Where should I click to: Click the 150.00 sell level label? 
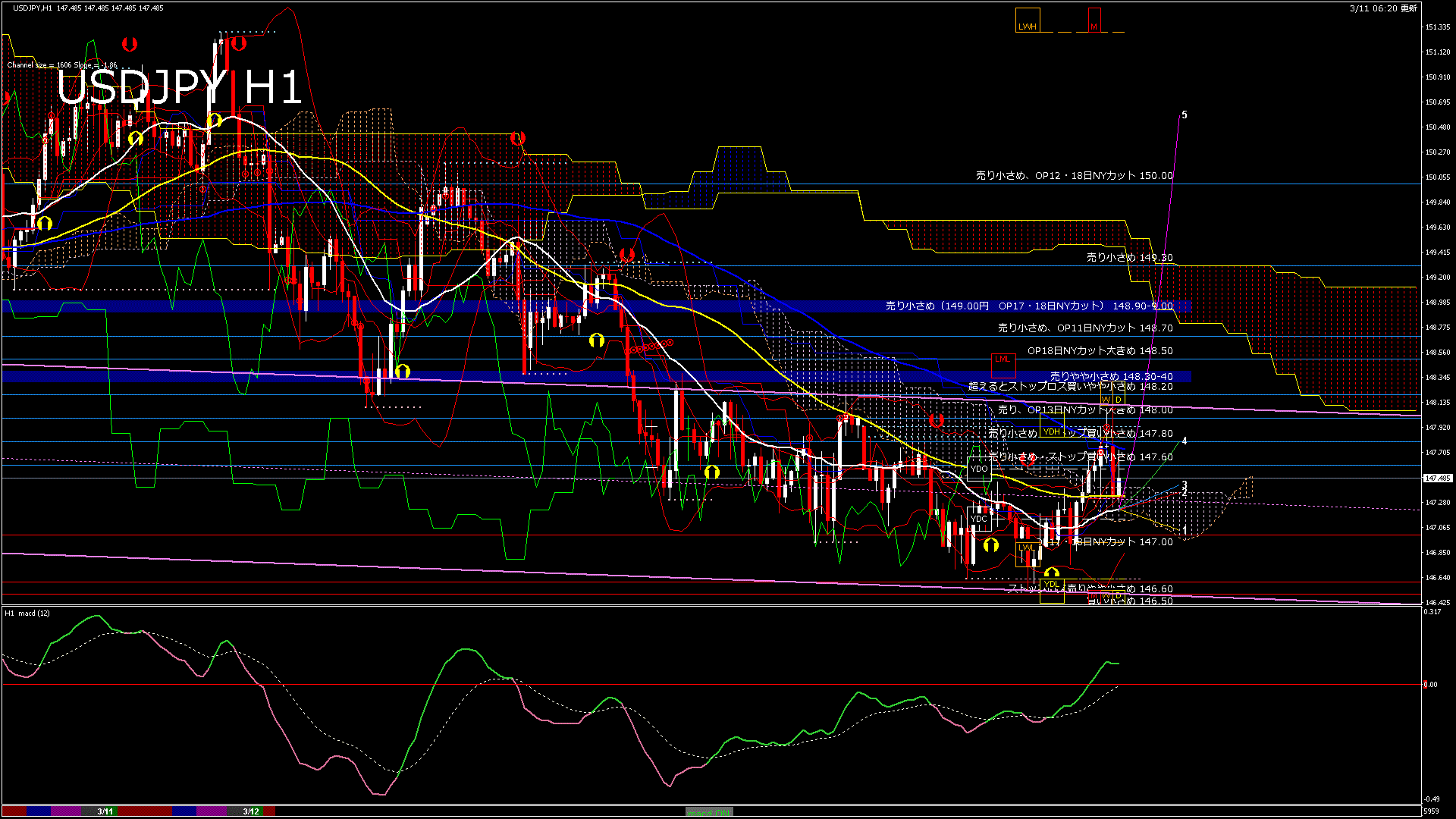[x=1074, y=175]
